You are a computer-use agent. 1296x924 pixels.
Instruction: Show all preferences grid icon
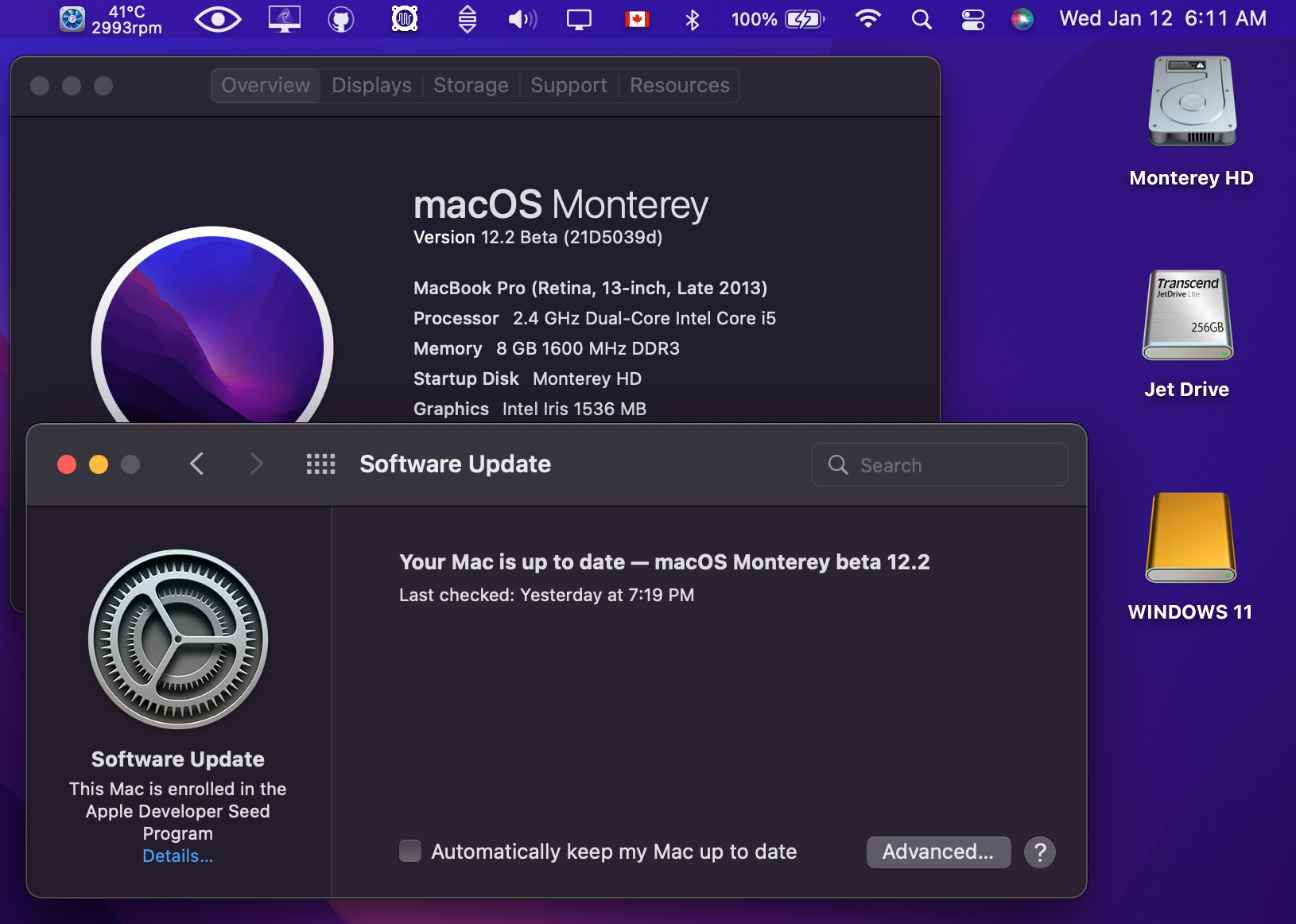click(x=320, y=464)
